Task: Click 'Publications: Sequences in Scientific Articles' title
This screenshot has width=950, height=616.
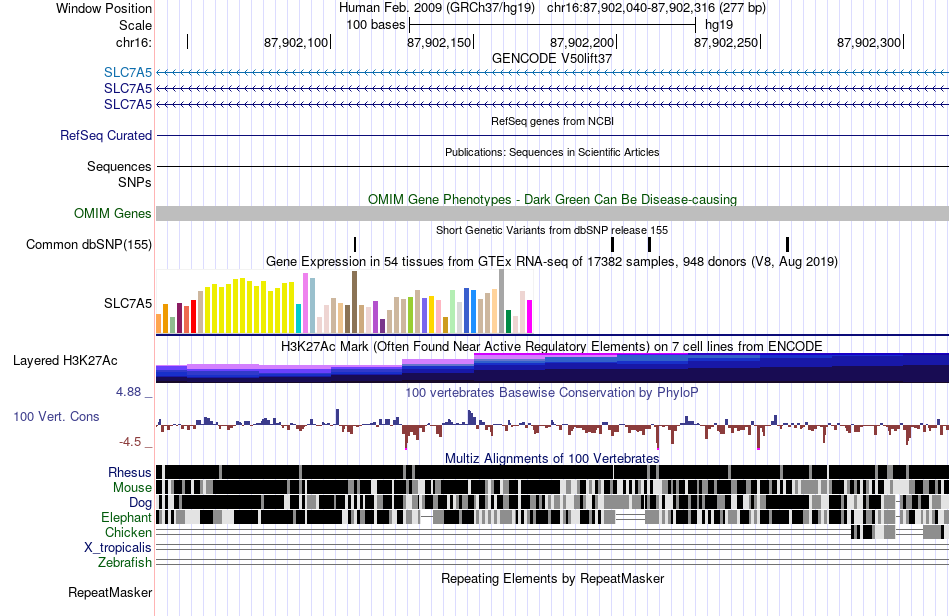Action: click(552, 152)
